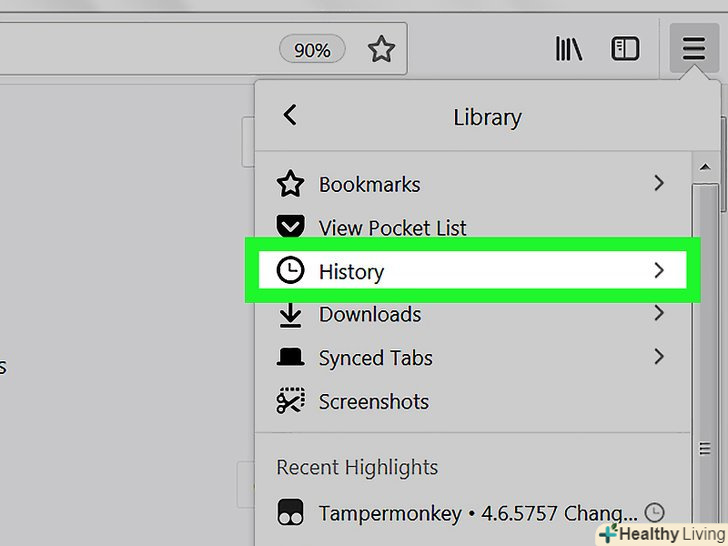
Task: Click the Pocket icon in menu
Action: tap(290, 228)
